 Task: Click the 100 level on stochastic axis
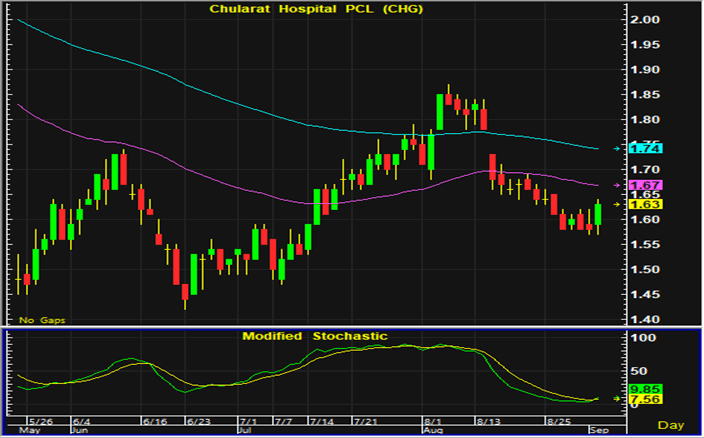[x=638, y=341]
